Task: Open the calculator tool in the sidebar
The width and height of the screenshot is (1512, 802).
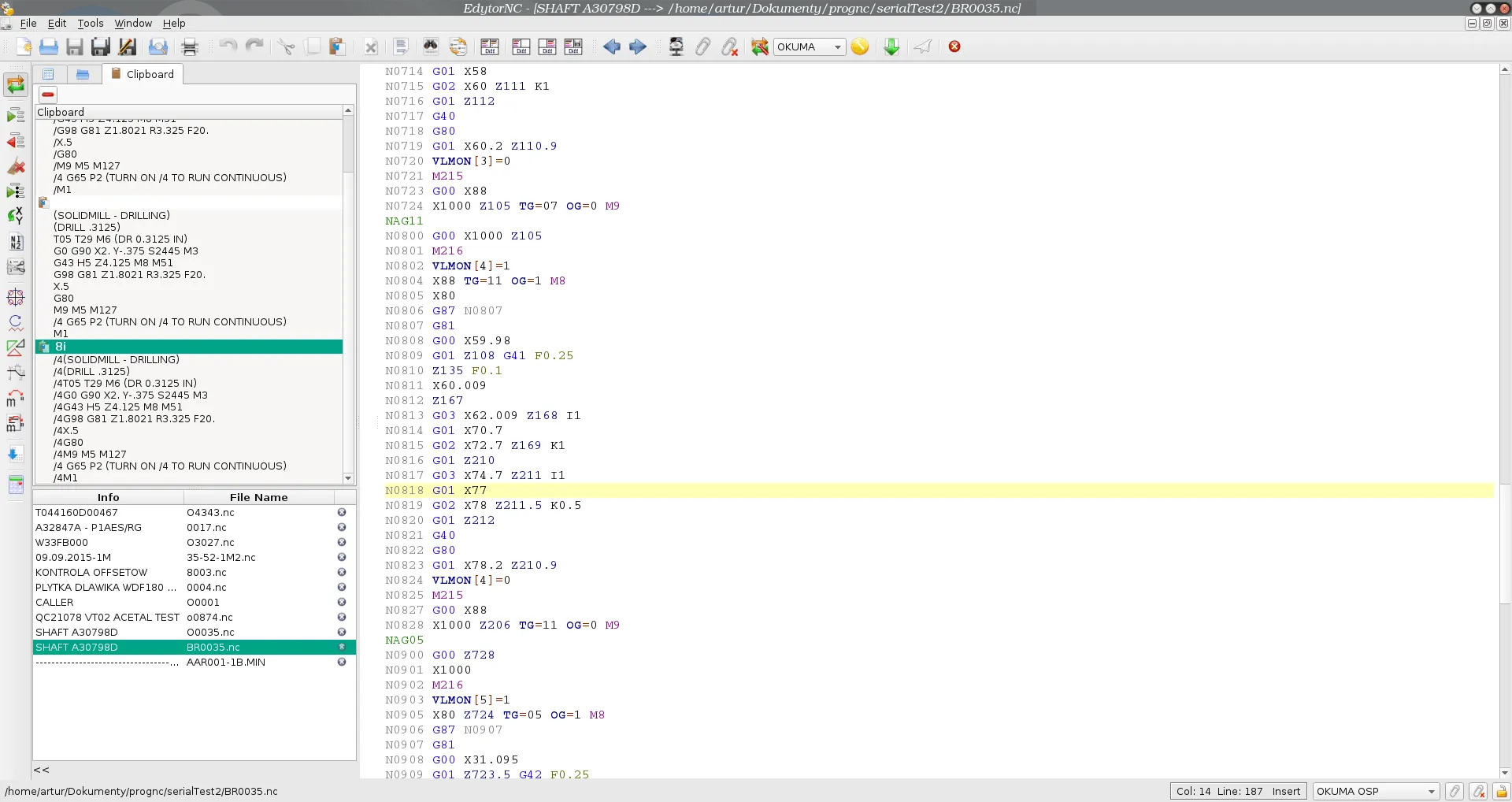Action: click(x=16, y=485)
